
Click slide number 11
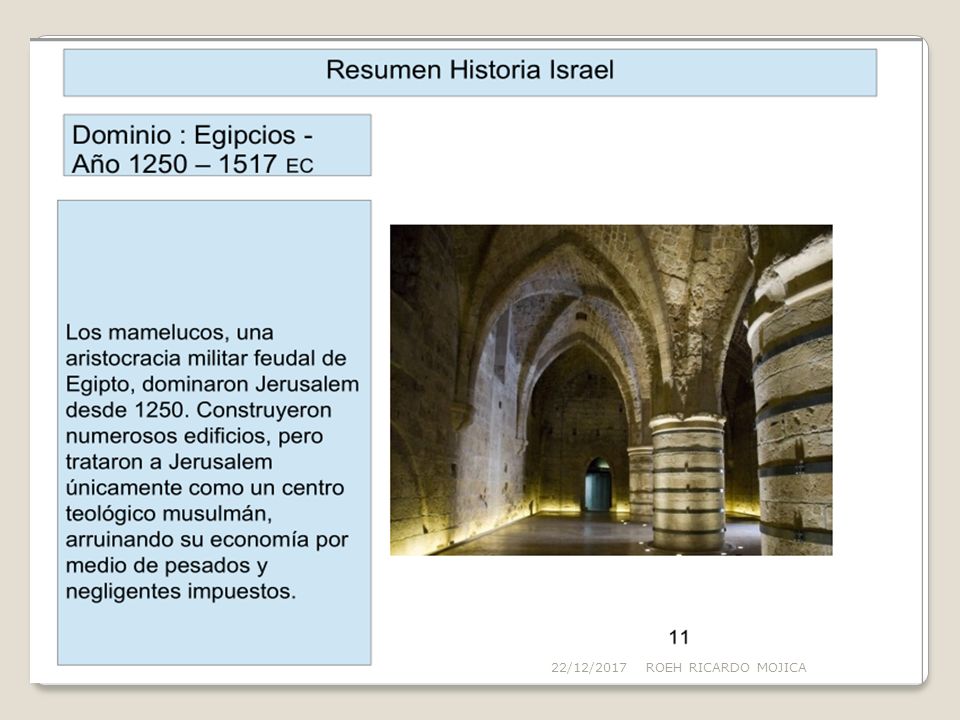679,637
